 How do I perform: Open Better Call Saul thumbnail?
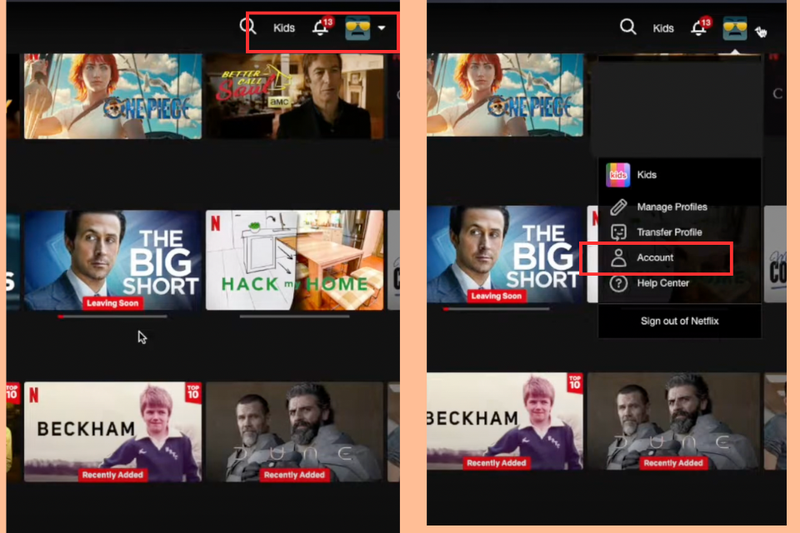click(x=294, y=96)
